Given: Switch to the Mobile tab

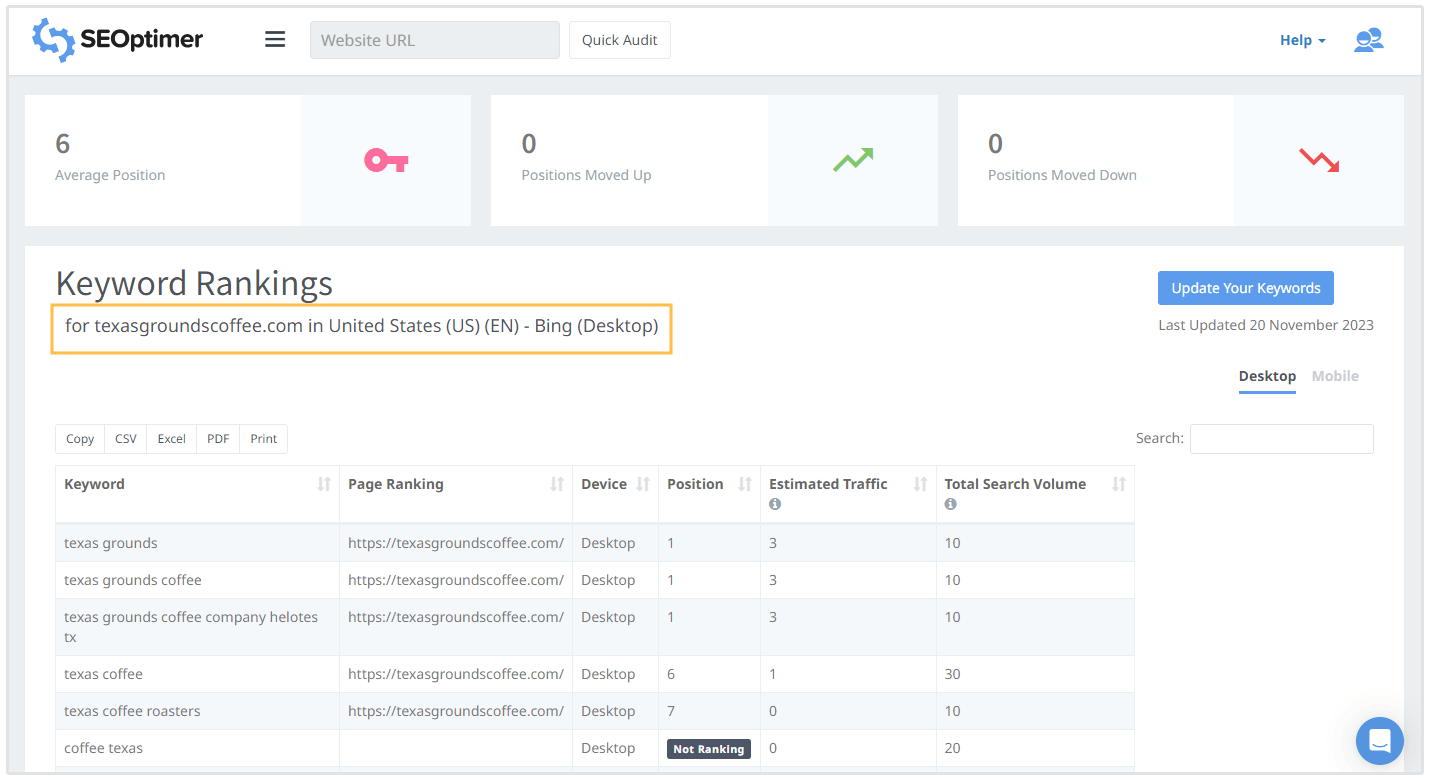Looking at the screenshot, I should click(x=1335, y=376).
